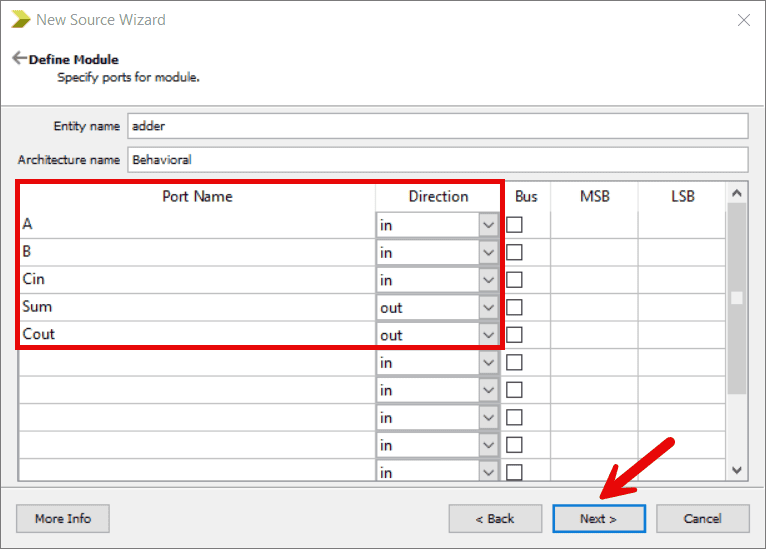766x549 pixels.
Task: Close the New Source Wizard window
Action: [744, 20]
